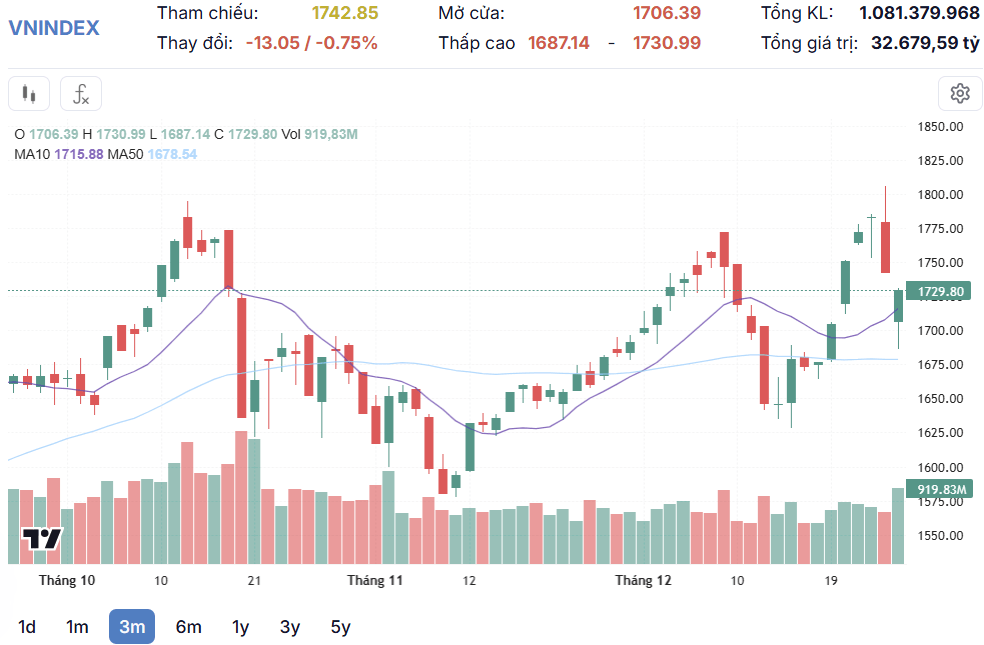Click the VNINDEX ticker title
Viewport: 984px width, 645px height.
click(54, 28)
